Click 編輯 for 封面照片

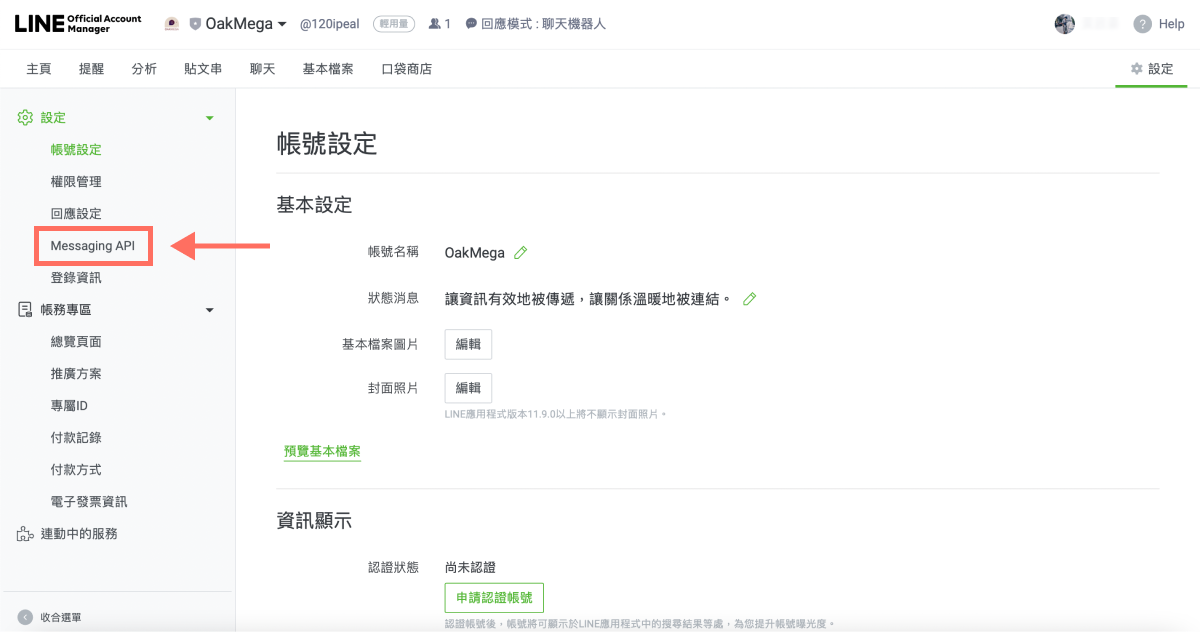tap(468, 388)
